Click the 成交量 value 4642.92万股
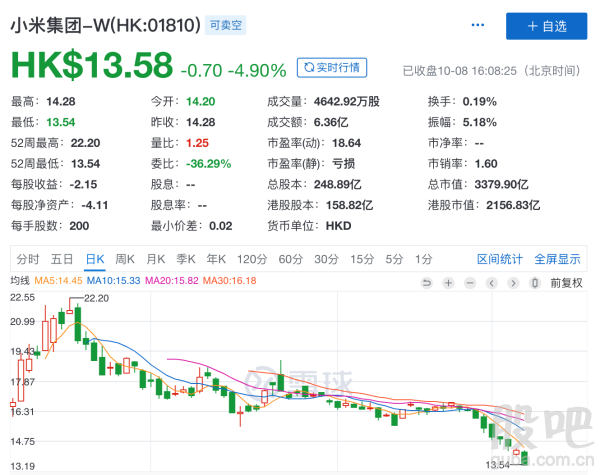Viewport: 600px width, 475px height. pos(347,102)
